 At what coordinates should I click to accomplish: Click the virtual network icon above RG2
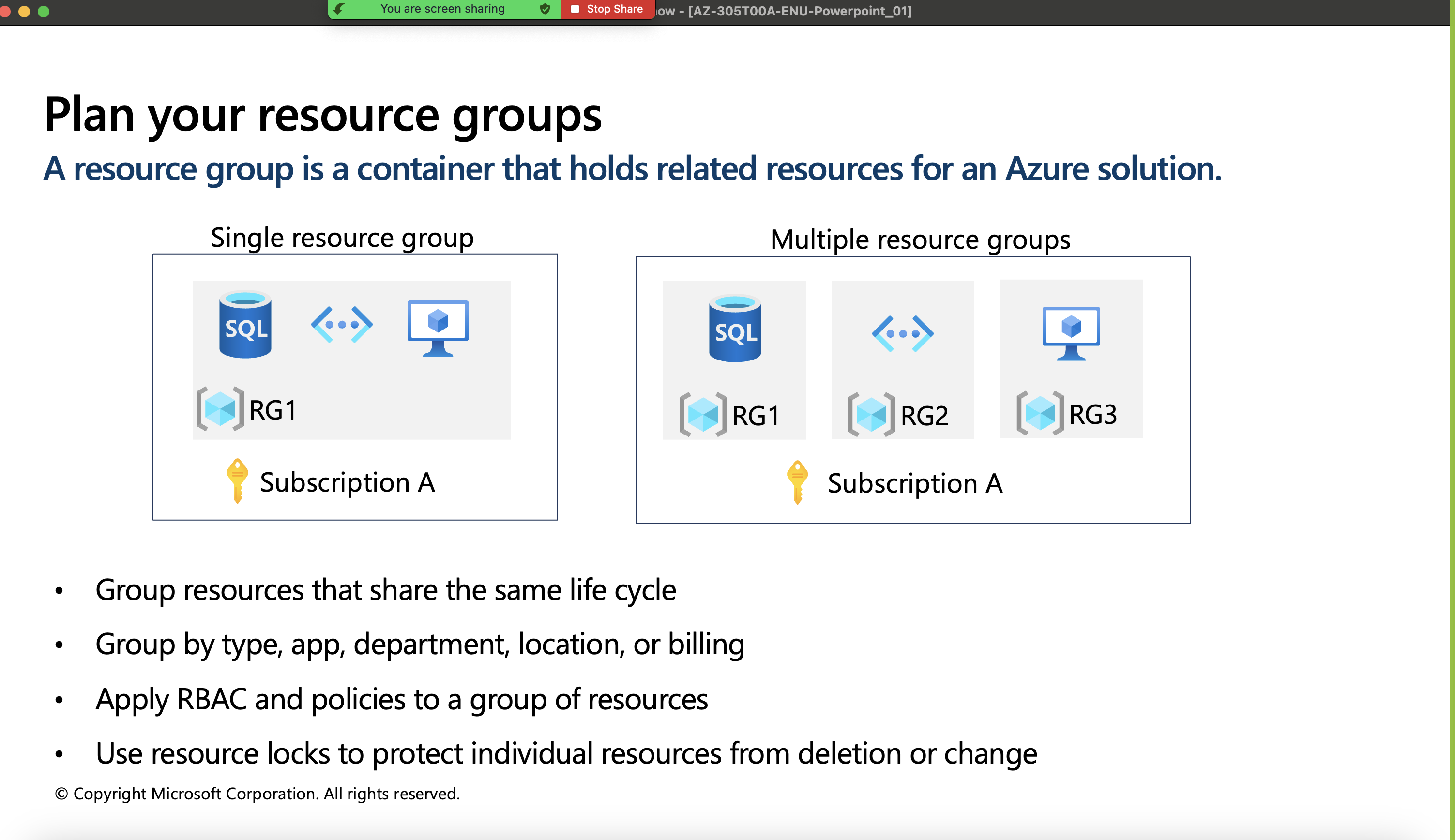pyautogui.click(x=902, y=333)
